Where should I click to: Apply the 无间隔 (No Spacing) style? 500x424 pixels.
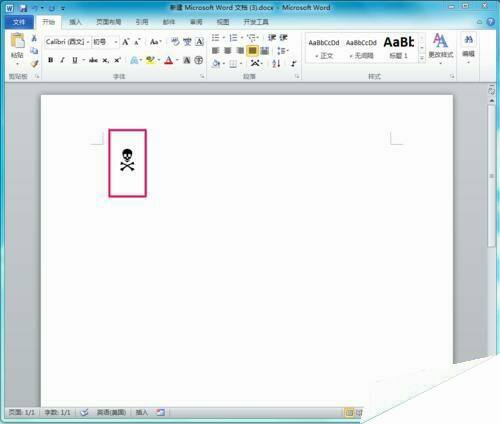coord(361,48)
